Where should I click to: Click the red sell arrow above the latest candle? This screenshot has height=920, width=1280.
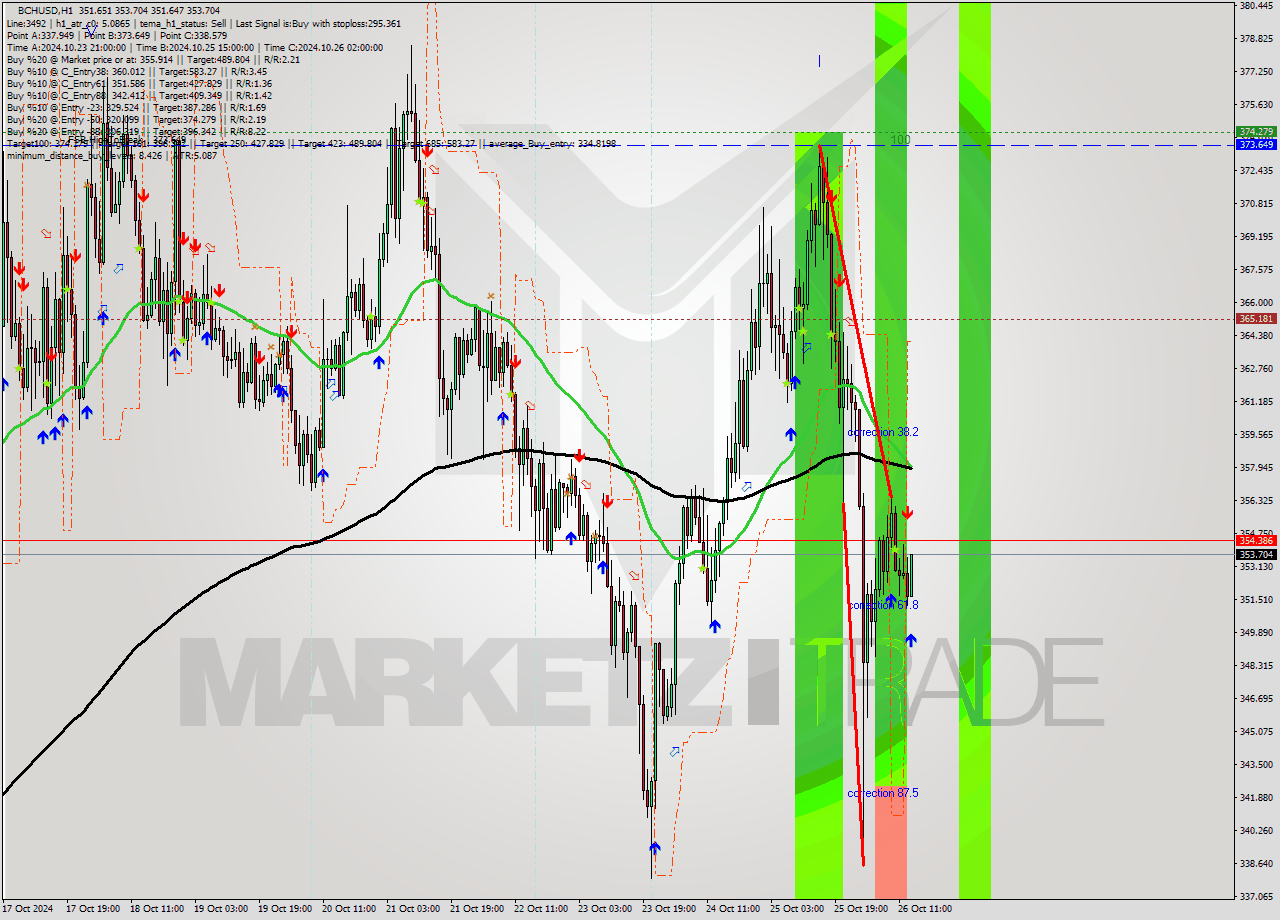907,512
